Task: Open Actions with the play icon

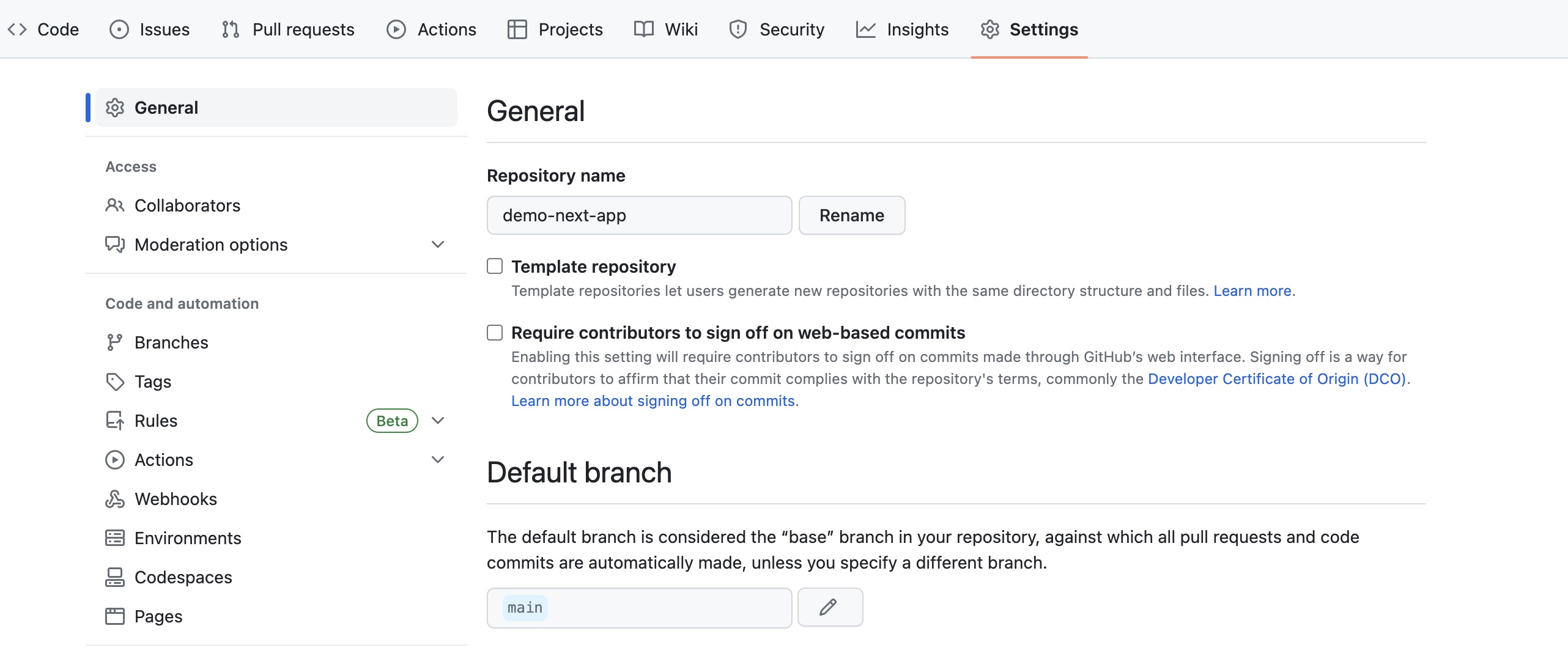Action: pos(396,29)
